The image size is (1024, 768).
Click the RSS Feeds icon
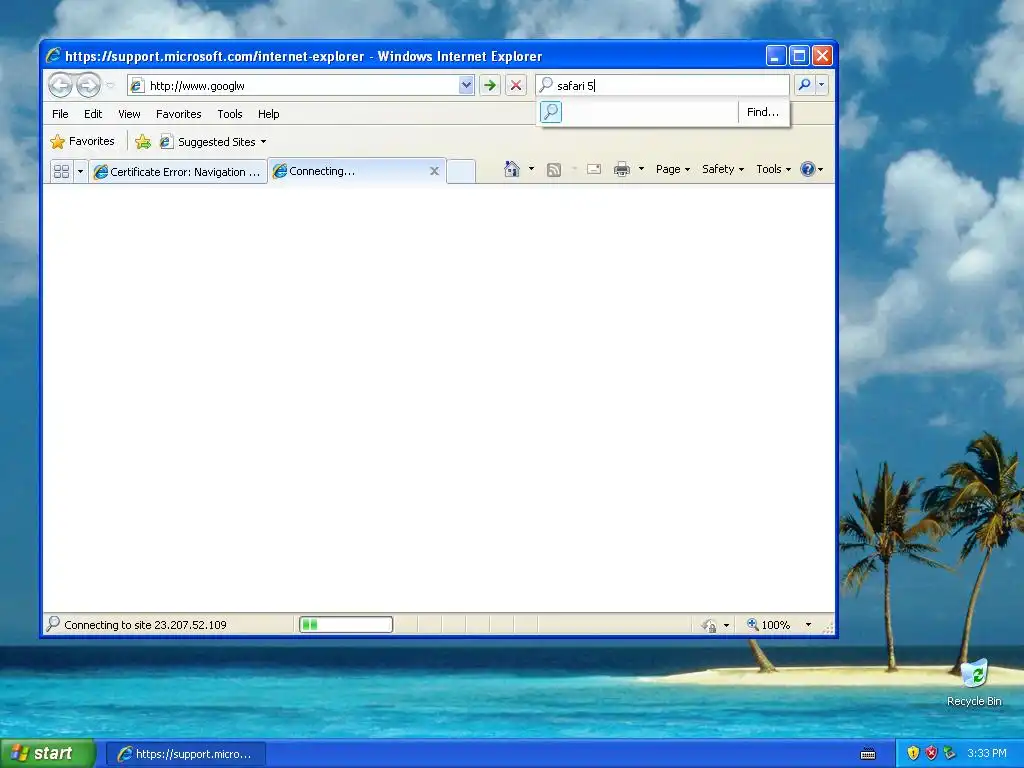(554, 170)
